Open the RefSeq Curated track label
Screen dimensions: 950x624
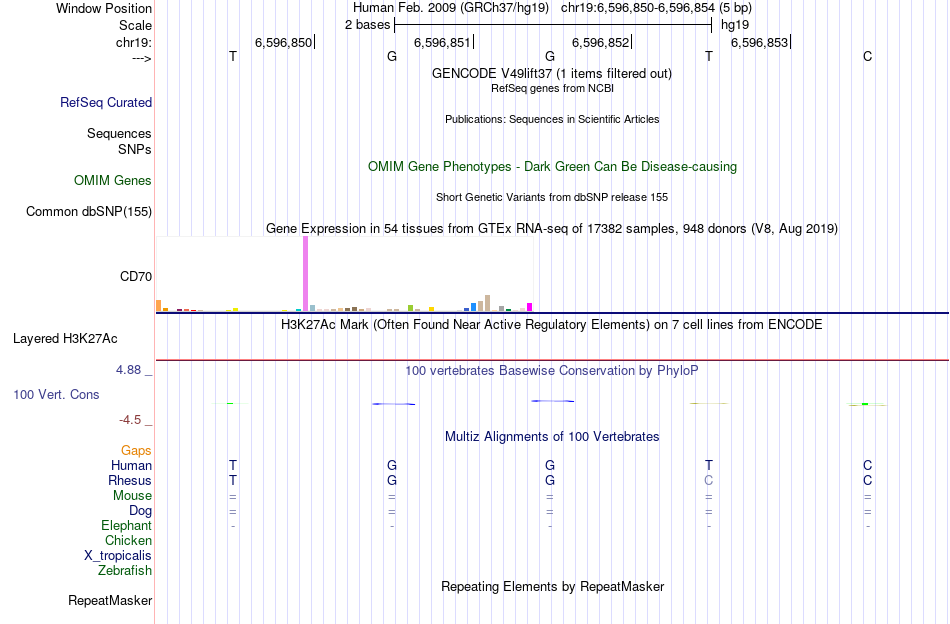click(x=106, y=102)
